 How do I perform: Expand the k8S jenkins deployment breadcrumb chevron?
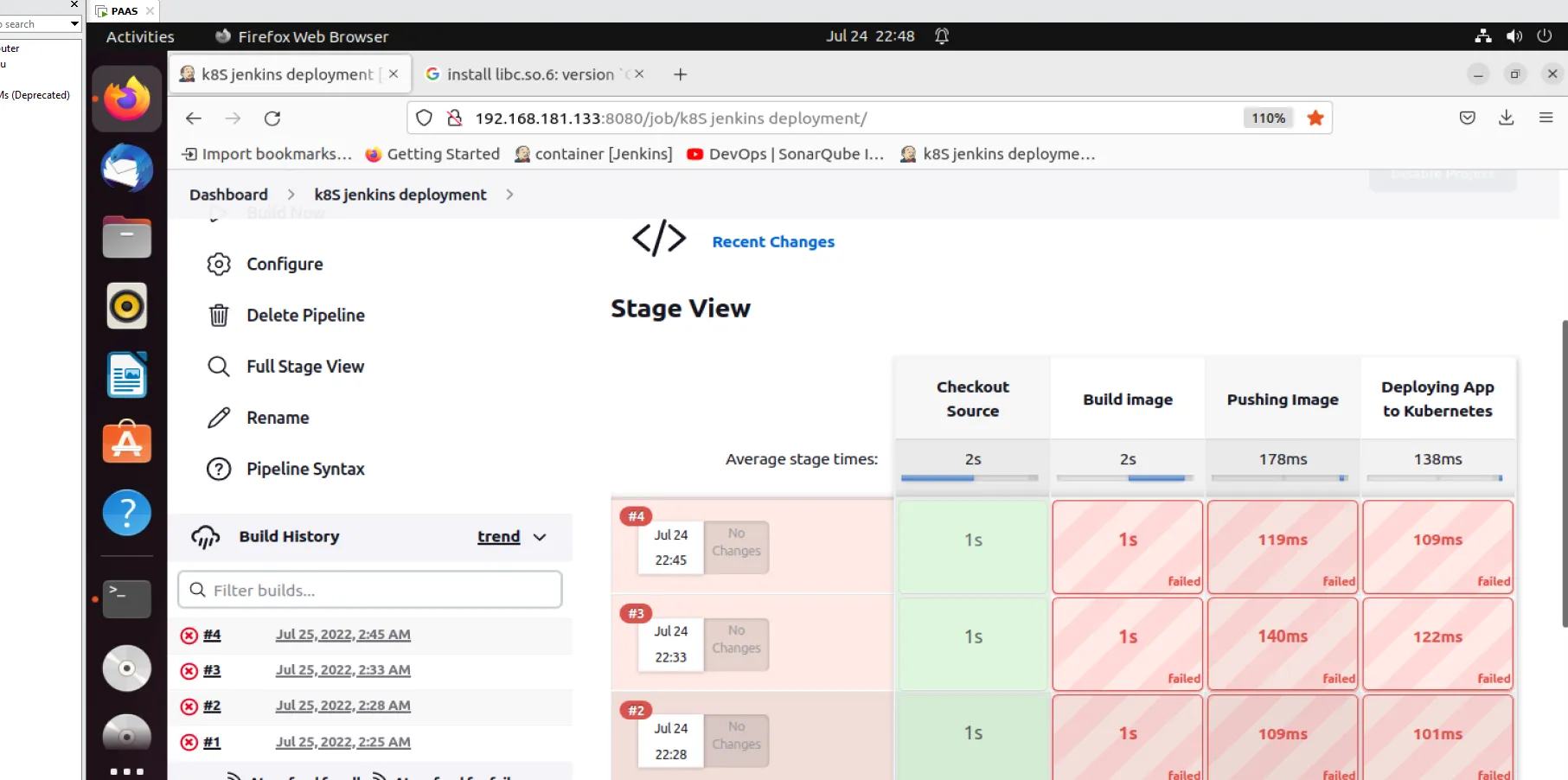tap(509, 195)
